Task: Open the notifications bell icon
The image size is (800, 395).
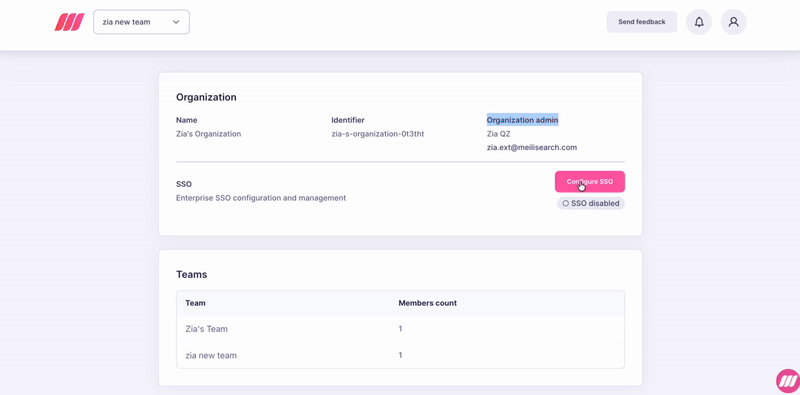Action: pos(699,22)
